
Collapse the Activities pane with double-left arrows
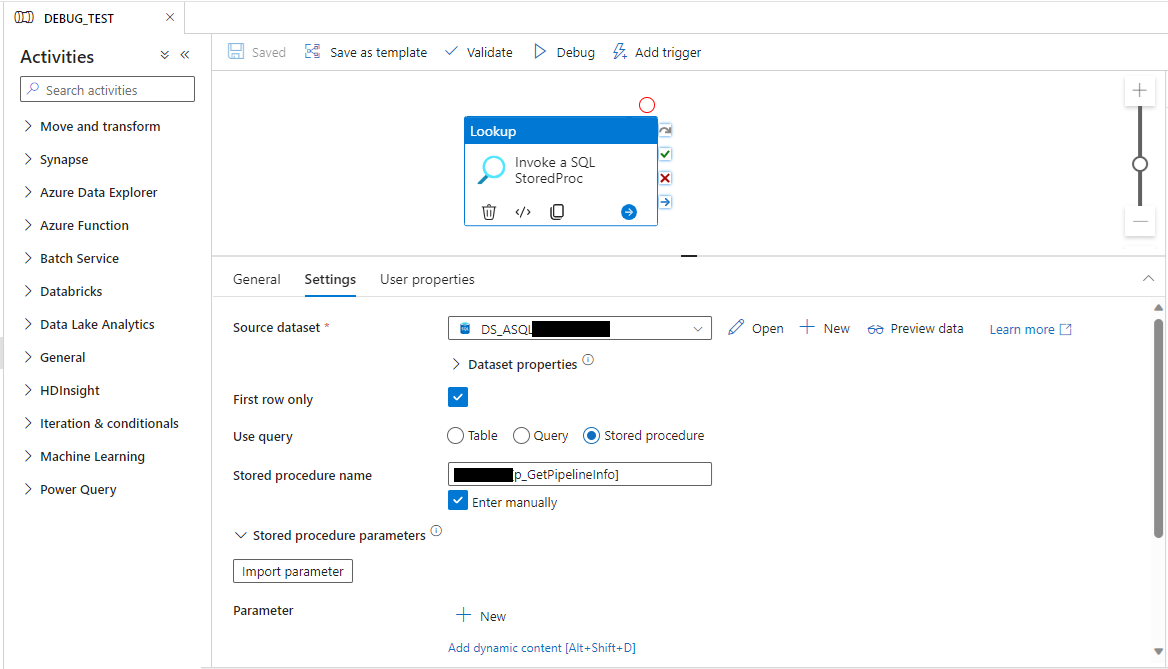(x=185, y=55)
